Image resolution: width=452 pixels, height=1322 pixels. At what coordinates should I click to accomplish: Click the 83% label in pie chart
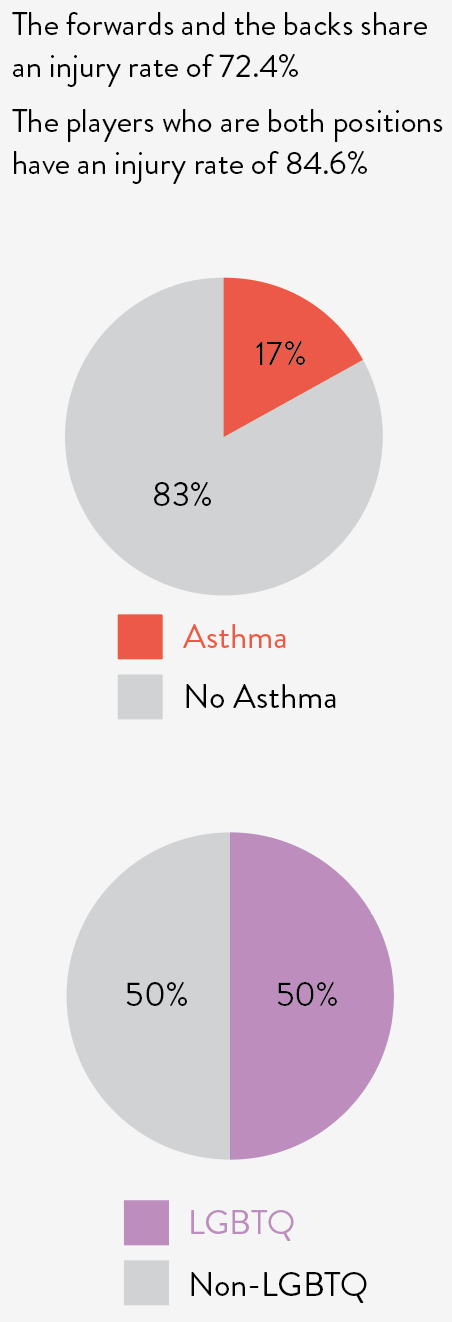tap(182, 494)
